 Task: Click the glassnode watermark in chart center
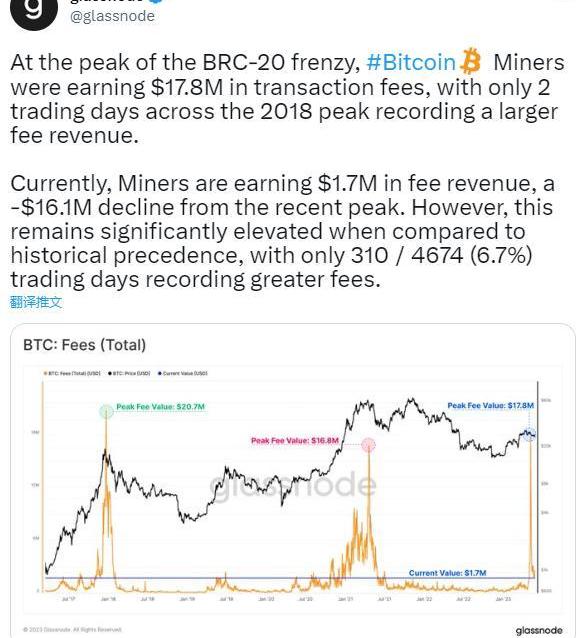293,485
